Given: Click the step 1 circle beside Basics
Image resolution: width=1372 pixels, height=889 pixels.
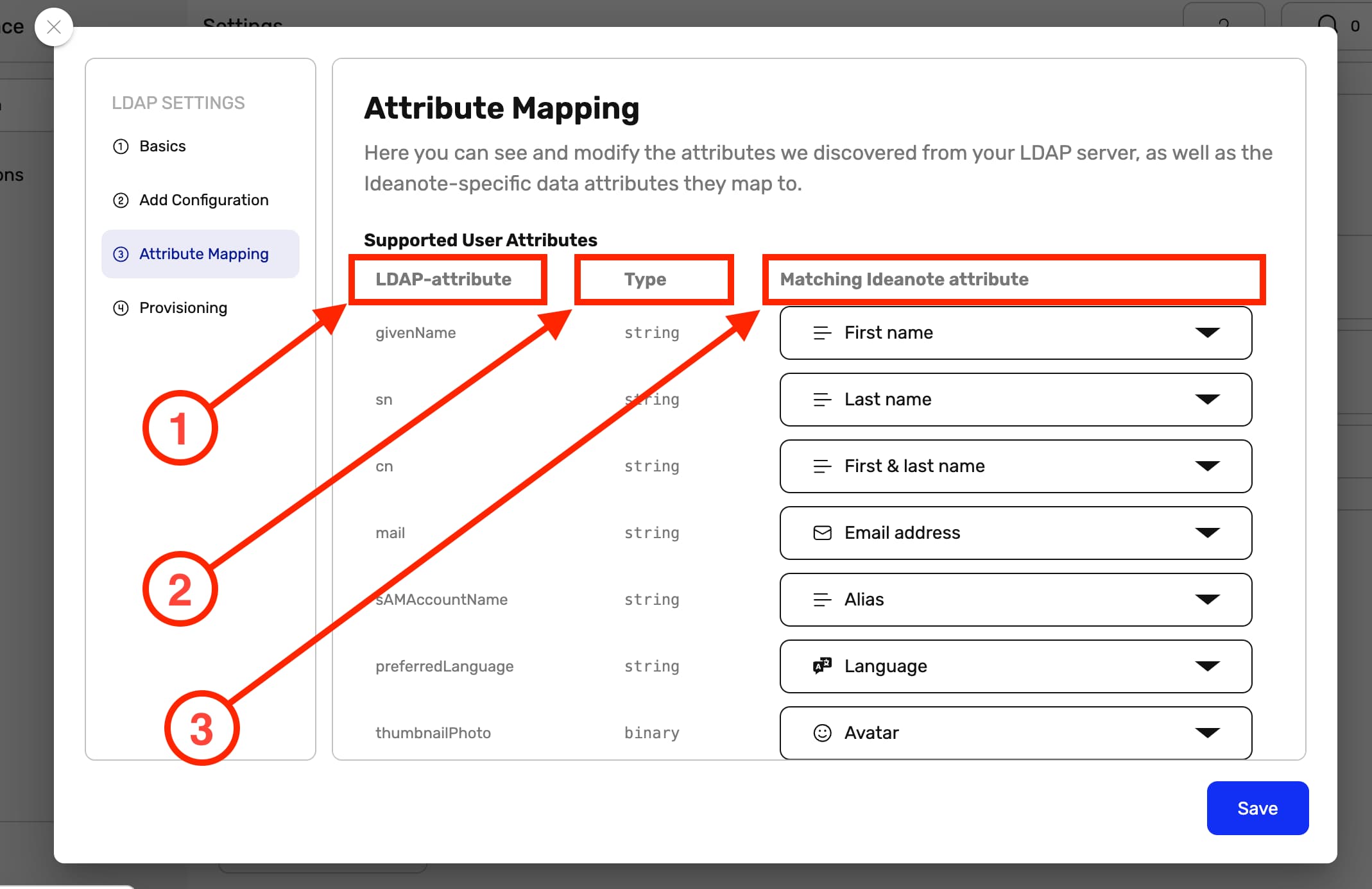Looking at the screenshot, I should pyautogui.click(x=121, y=146).
